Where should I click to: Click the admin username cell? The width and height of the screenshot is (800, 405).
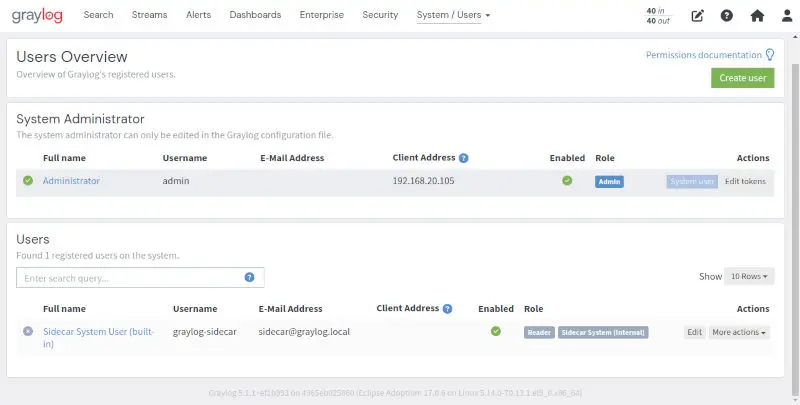(x=176, y=181)
